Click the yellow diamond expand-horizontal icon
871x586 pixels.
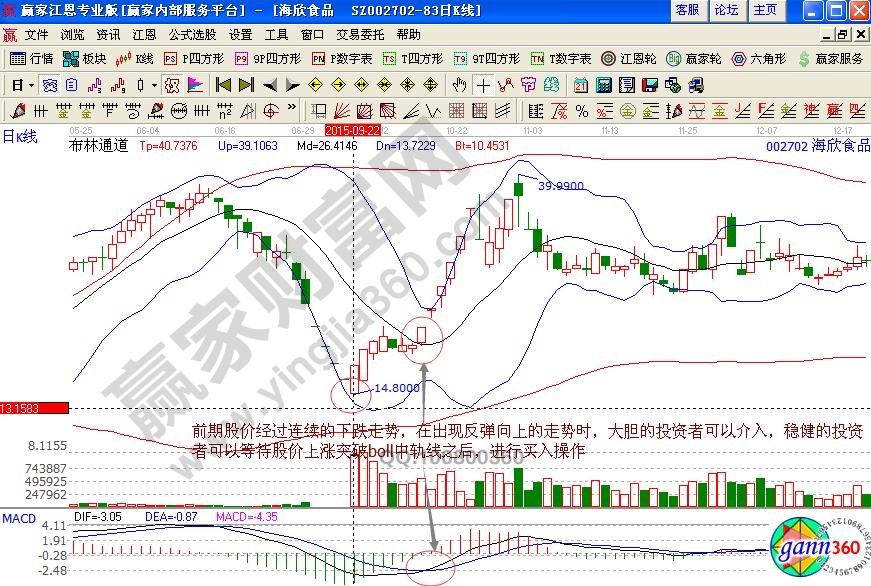pos(361,85)
